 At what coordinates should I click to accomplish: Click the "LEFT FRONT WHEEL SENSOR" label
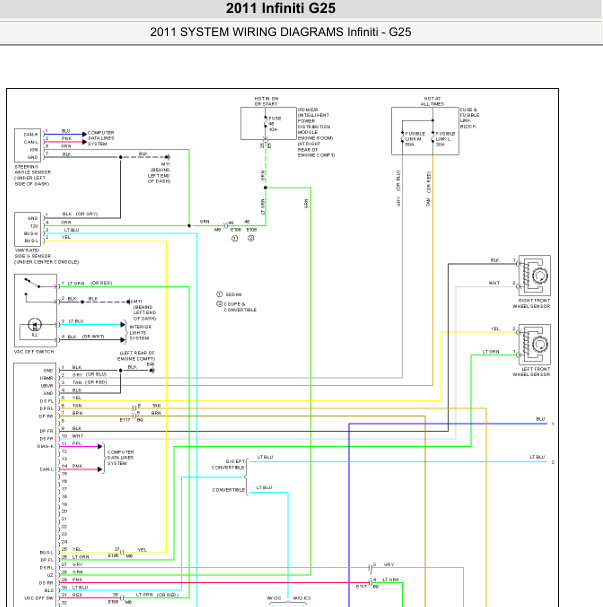[531, 372]
